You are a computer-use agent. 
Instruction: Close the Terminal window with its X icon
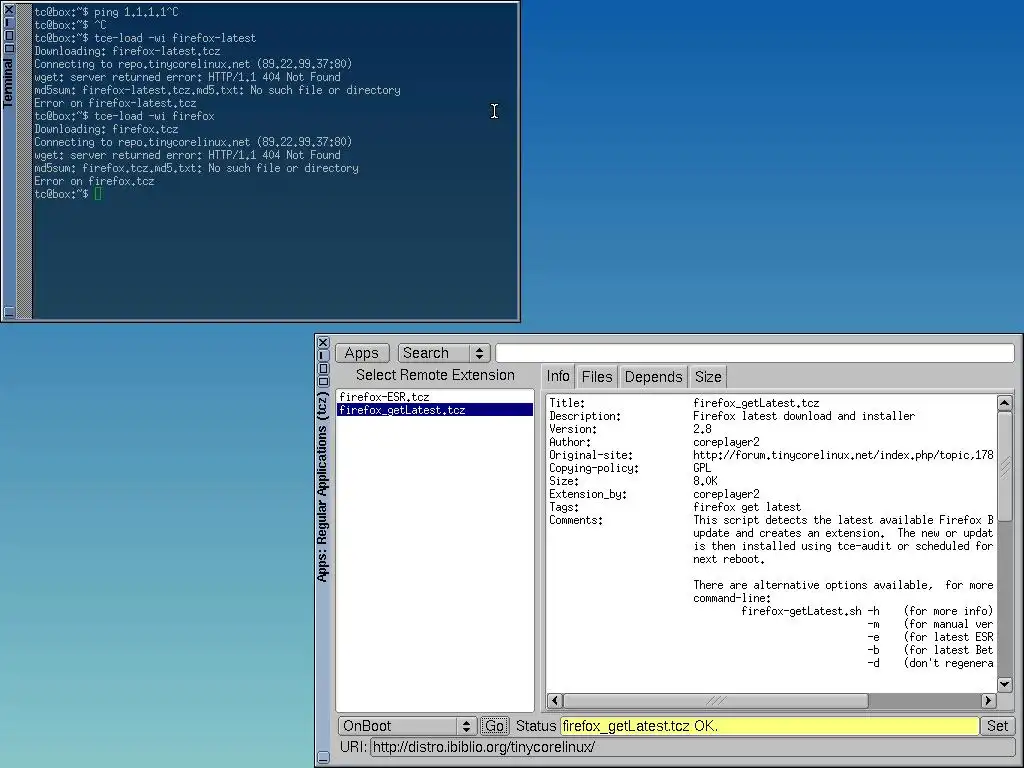click(x=8, y=10)
